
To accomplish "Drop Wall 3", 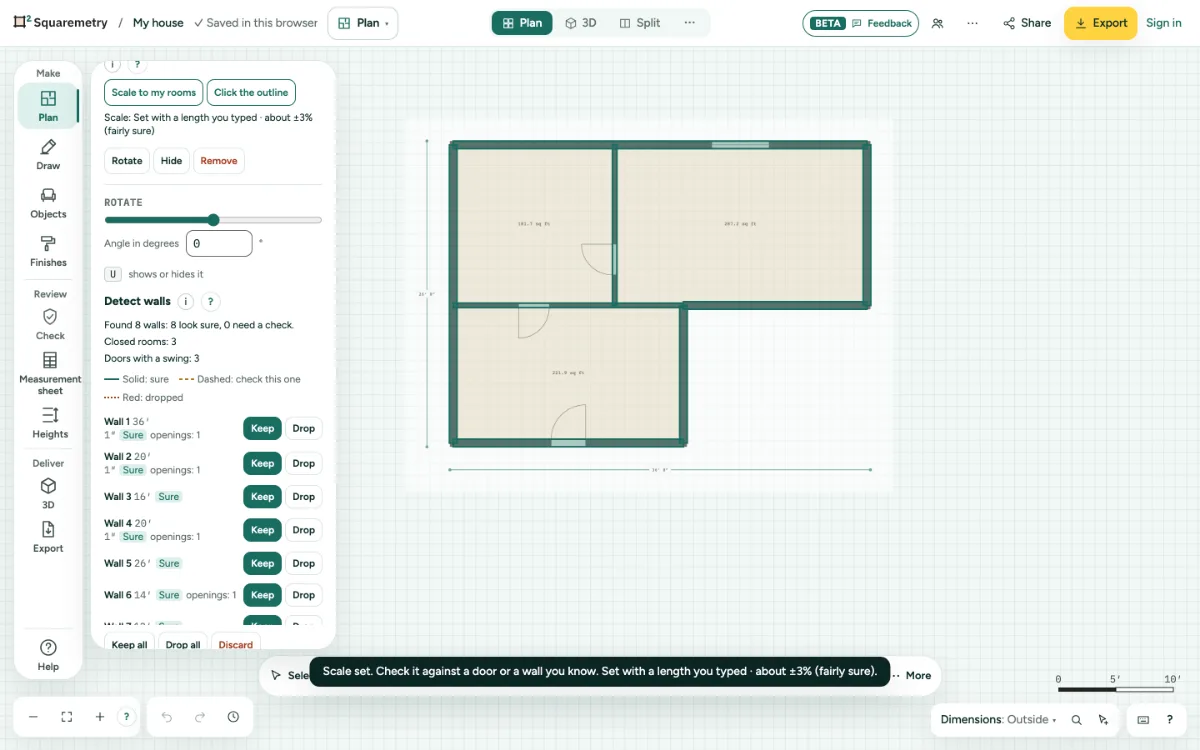I will coord(303,496).
